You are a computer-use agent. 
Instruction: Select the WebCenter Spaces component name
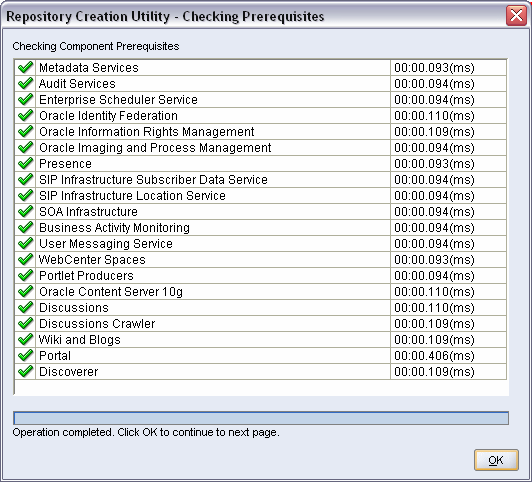point(92,259)
